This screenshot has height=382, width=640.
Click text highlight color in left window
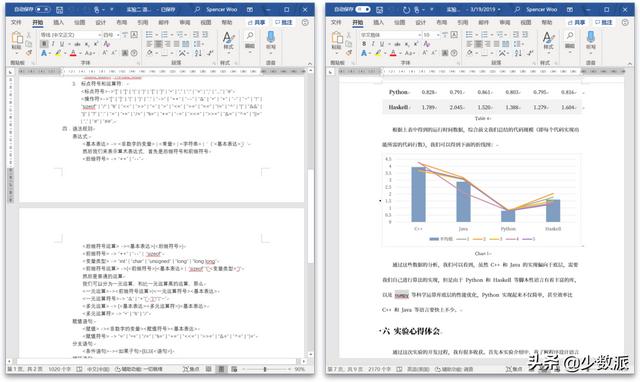tap(58, 53)
